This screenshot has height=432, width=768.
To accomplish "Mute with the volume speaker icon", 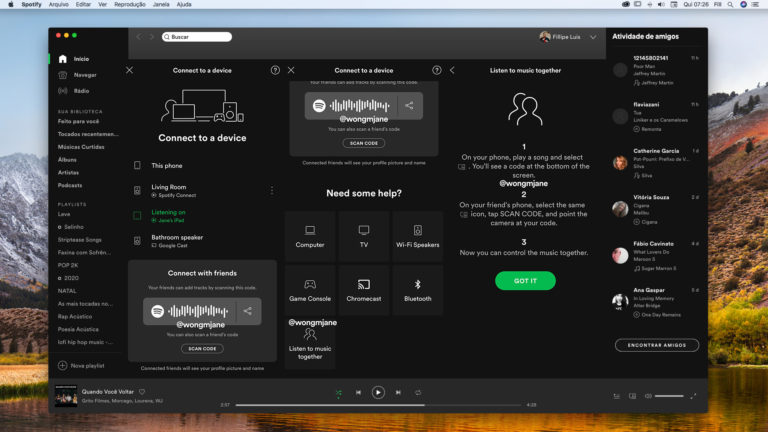I will (648, 396).
